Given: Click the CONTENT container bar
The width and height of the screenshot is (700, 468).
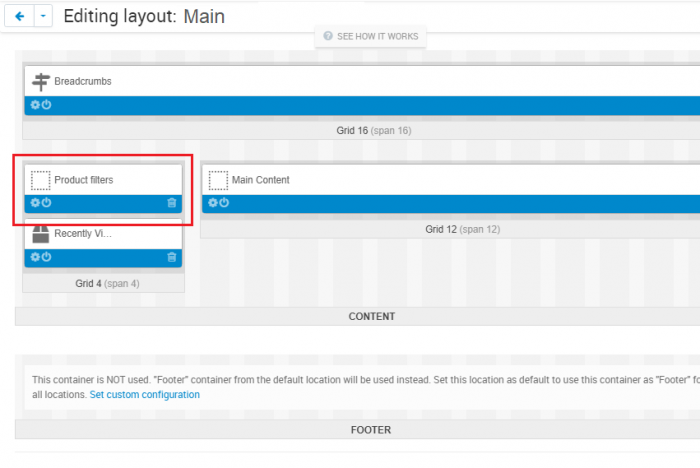Looking at the screenshot, I should tap(358, 317).
